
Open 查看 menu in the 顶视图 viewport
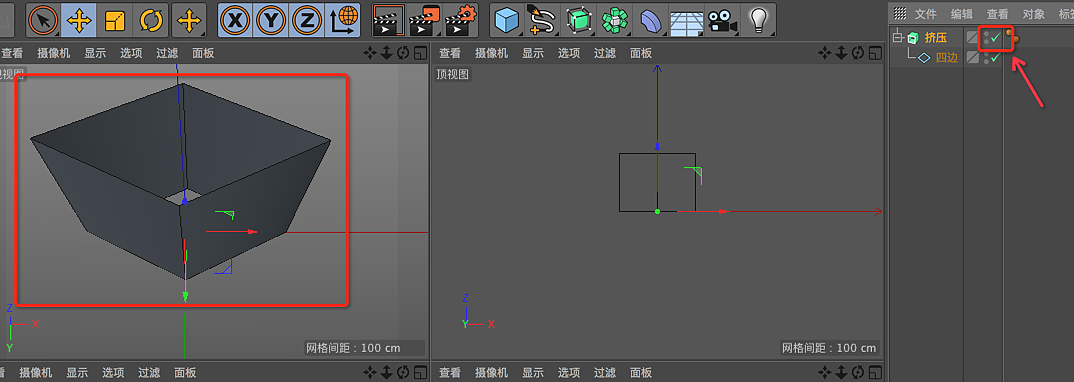[450, 53]
